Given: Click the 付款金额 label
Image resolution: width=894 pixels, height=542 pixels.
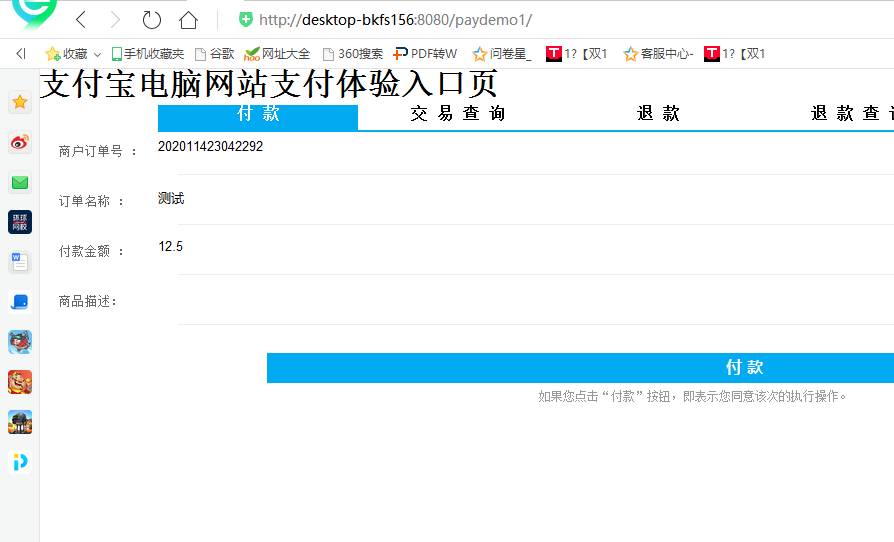Looking at the screenshot, I should [91, 251].
